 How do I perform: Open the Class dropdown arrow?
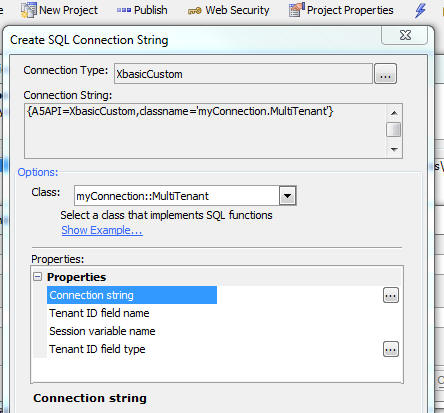(288, 196)
